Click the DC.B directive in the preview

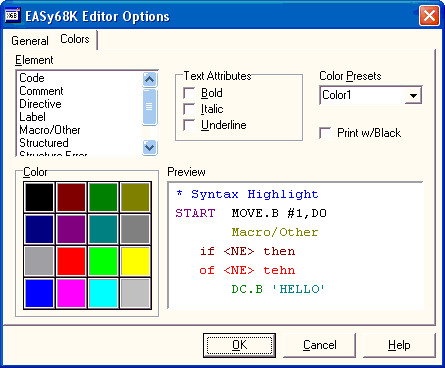coord(247,289)
